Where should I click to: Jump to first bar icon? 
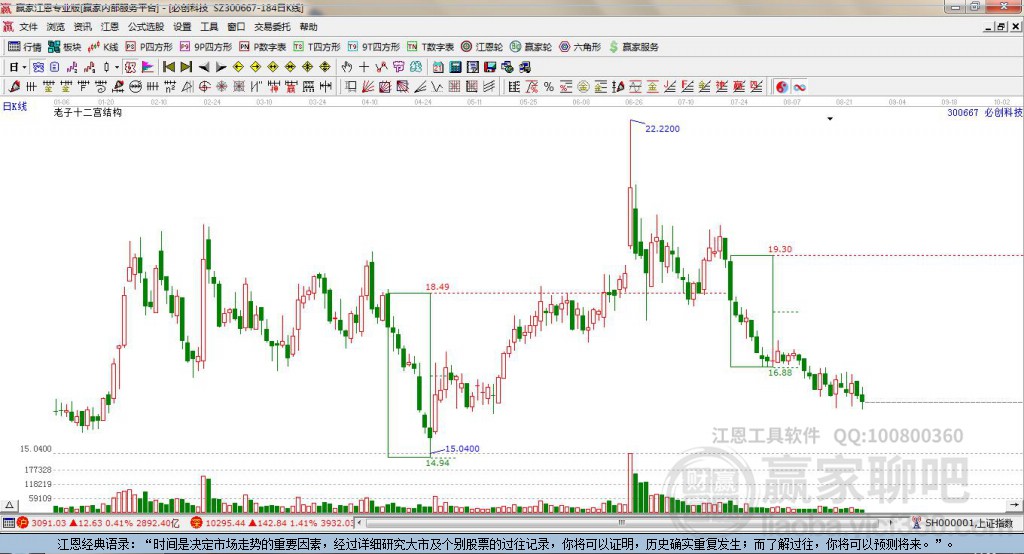[x=169, y=67]
